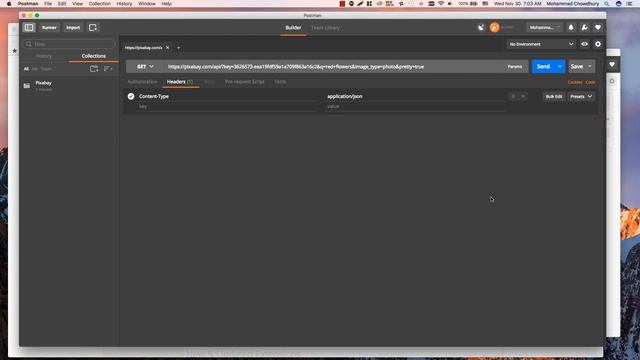This screenshot has width=640, height=360.
Task: Open the View menu
Action: click(77, 4)
